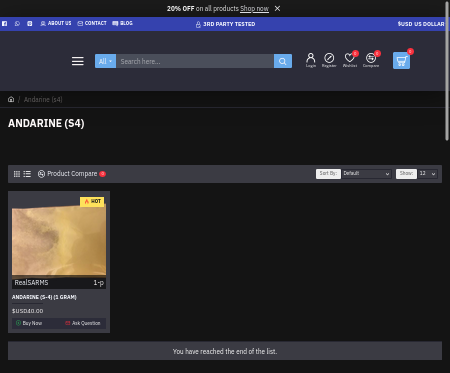Open the hamburger main menu
Image resolution: width=450 pixels, height=373 pixels.
[x=78, y=61]
